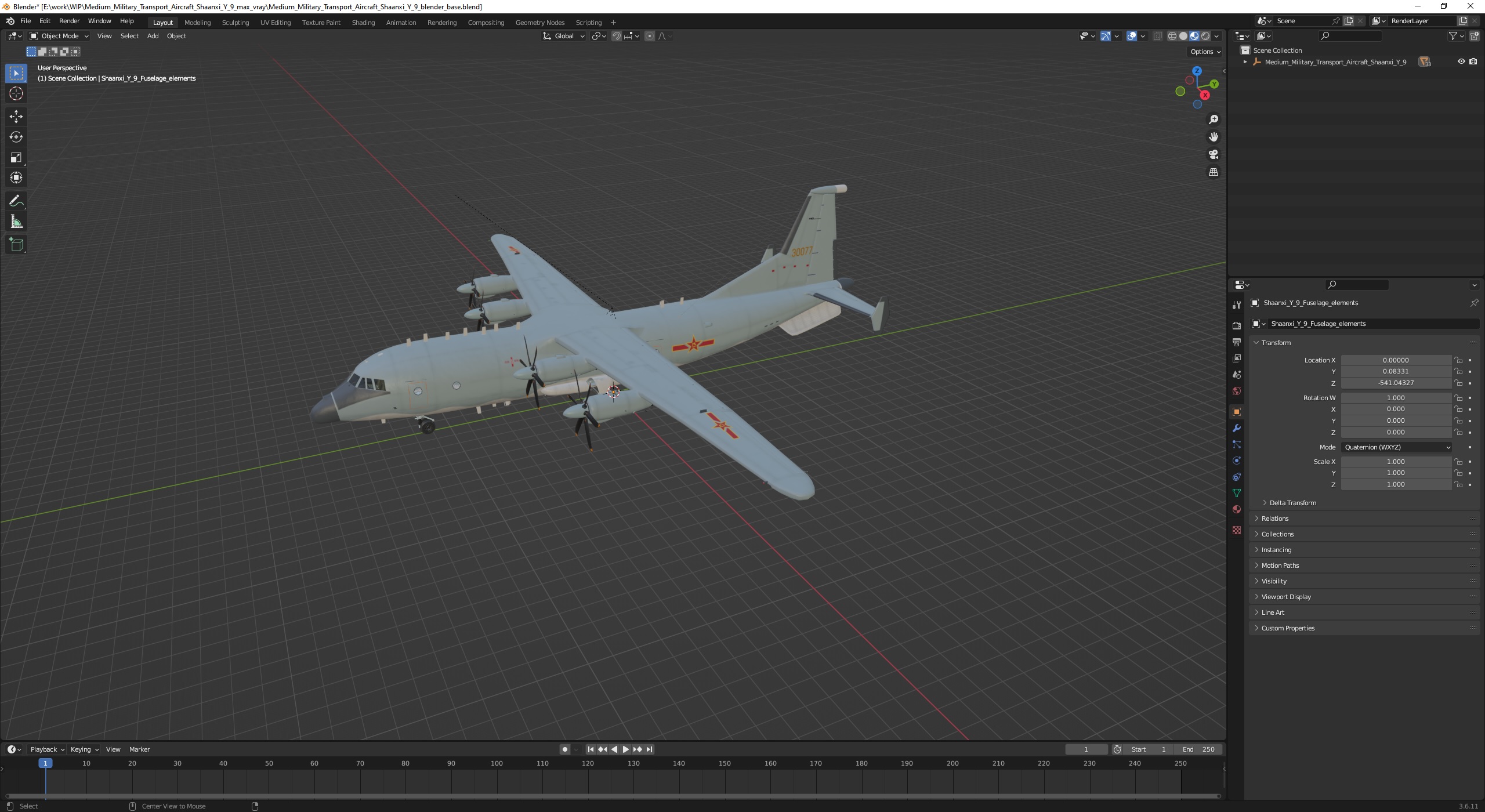Click the pan view hand icon
The width and height of the screenshot is (1485, 812).
[x=1213, y=137]
